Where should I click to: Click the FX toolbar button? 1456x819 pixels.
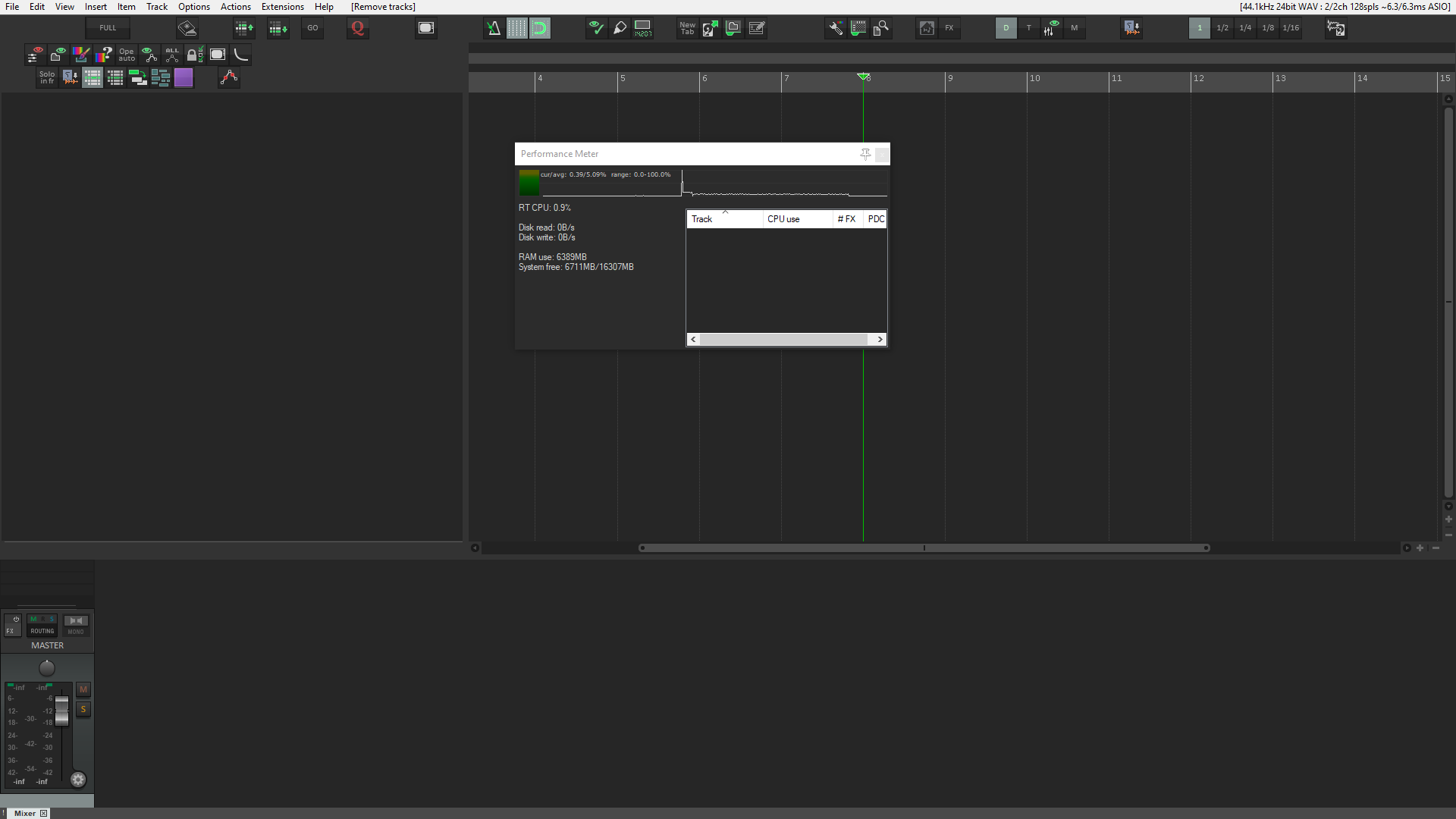pos(949,29)
